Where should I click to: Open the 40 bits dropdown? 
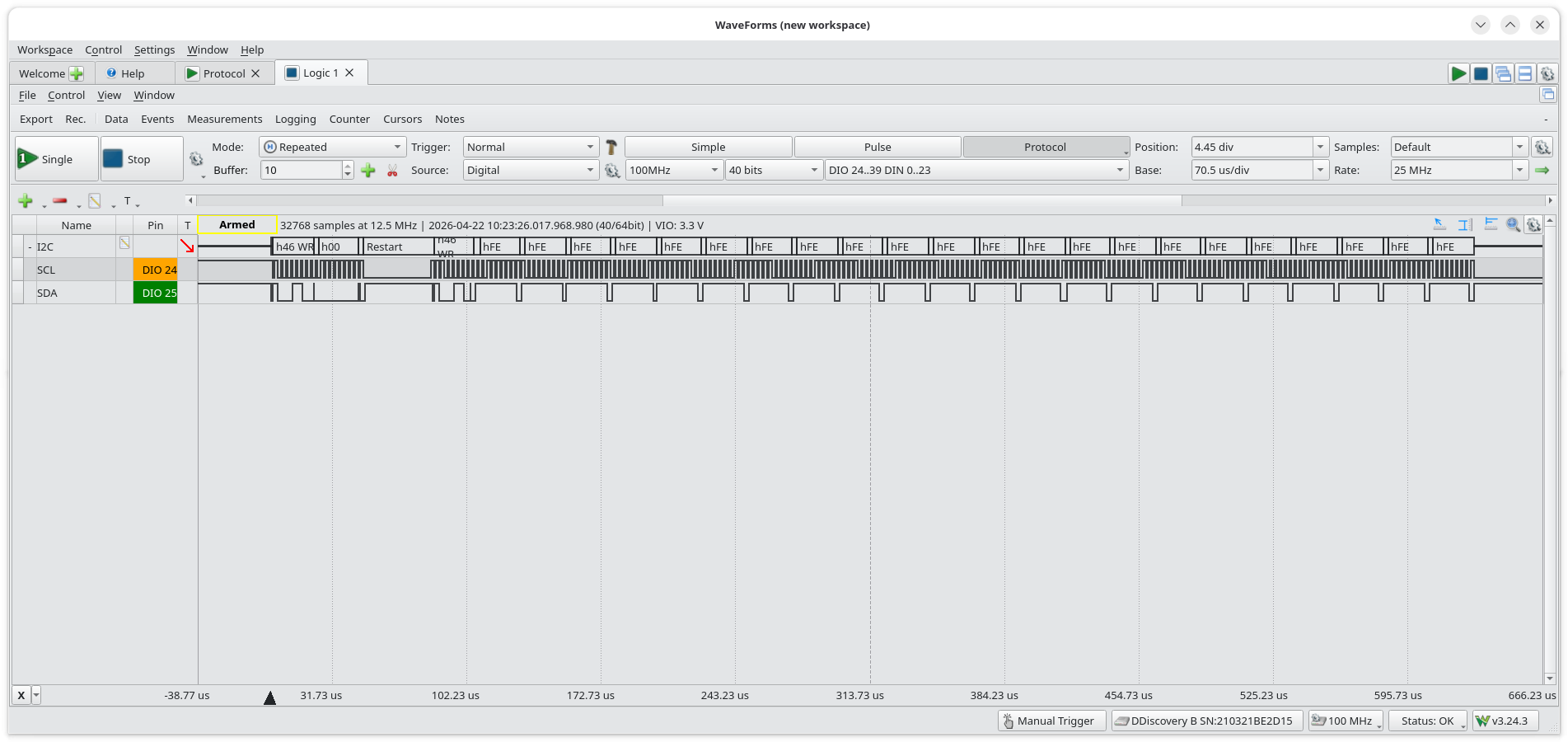(x=774, y=170)
